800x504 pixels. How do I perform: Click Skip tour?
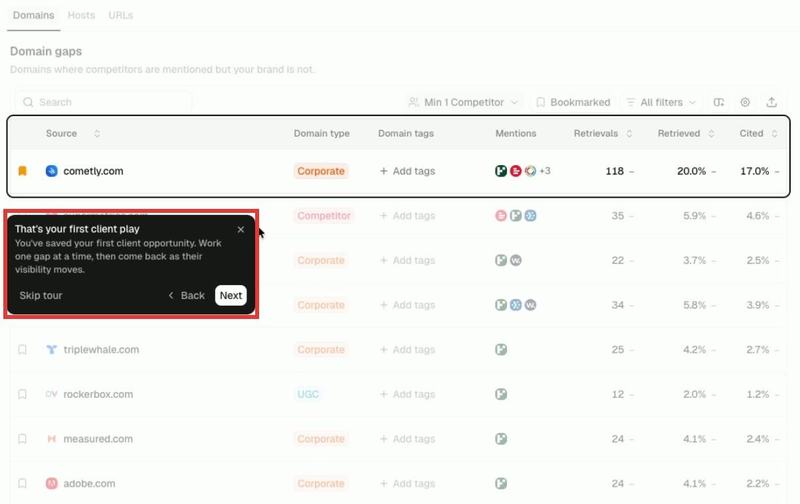tap(41, 295)
